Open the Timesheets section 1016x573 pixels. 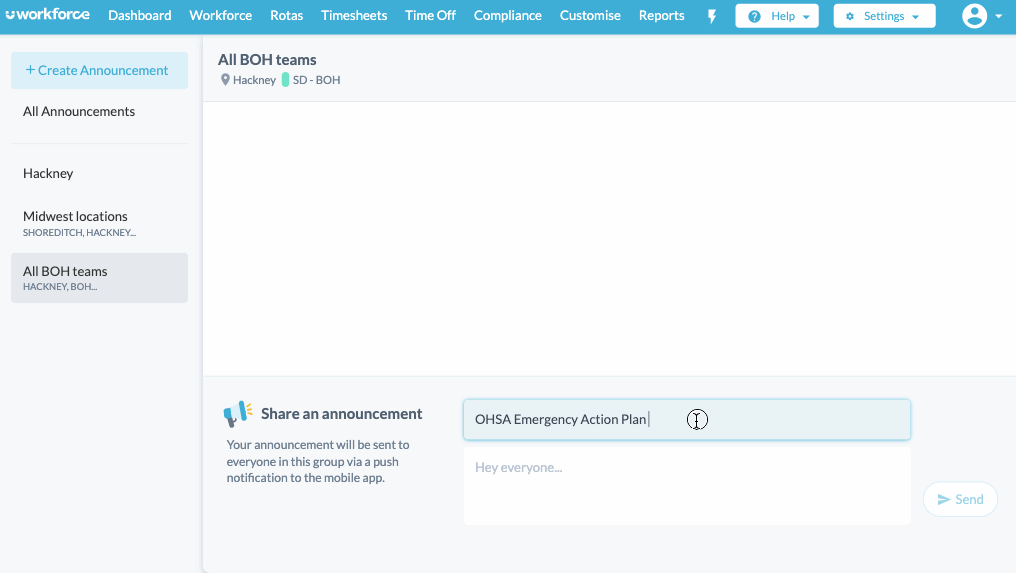pos(354,16)
